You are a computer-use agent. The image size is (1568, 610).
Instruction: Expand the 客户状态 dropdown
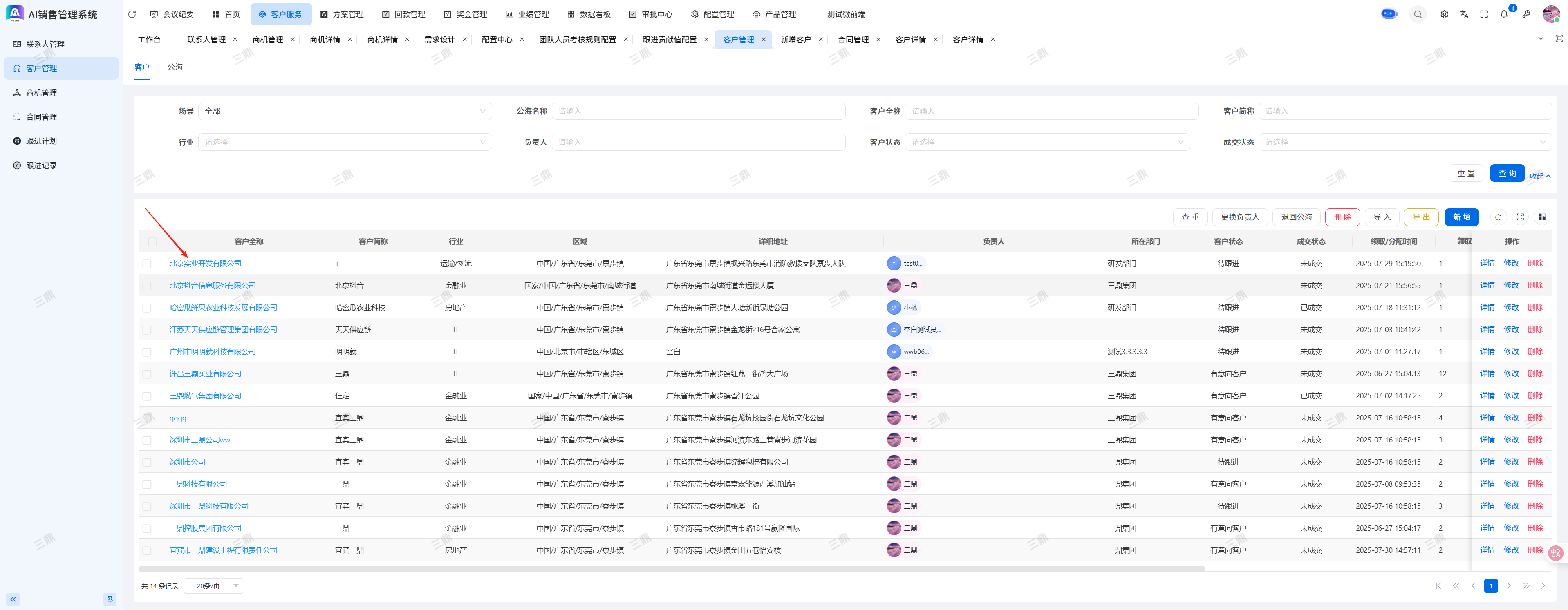[x=1046, y=142]
